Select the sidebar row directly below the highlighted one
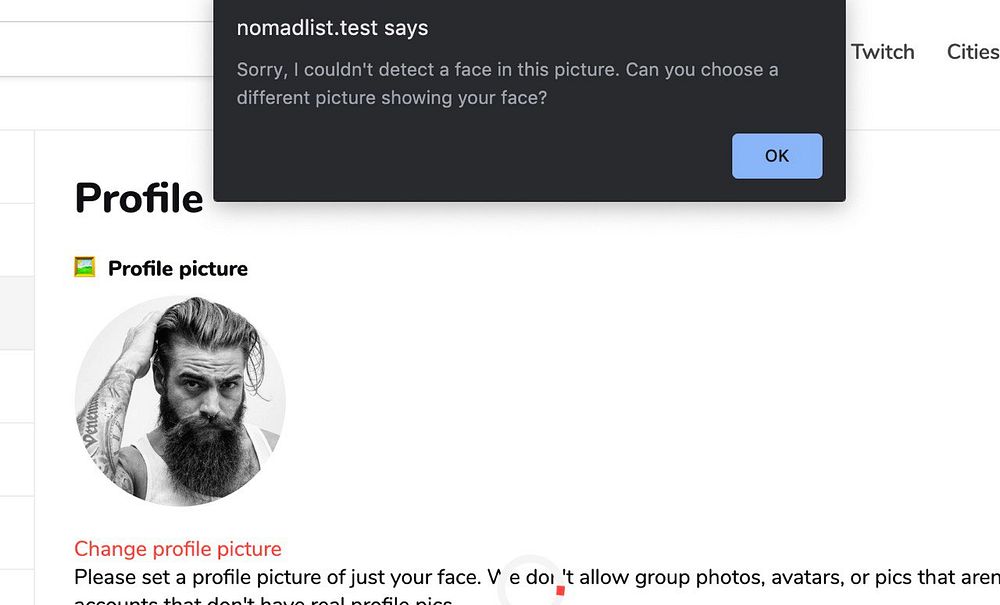 pyautogui.click(x=17, y=386)
